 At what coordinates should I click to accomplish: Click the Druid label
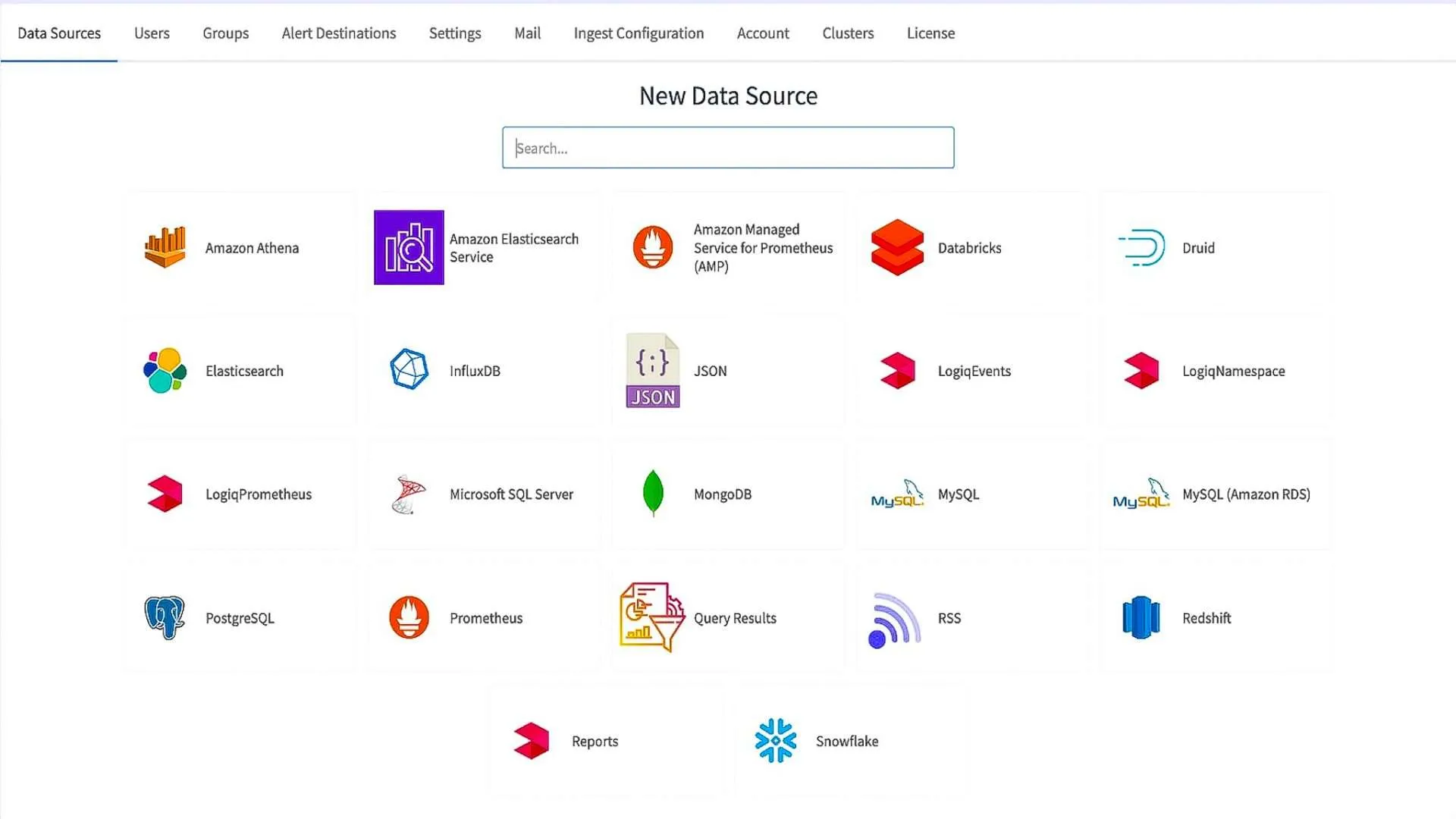[x=1198, y=248]
